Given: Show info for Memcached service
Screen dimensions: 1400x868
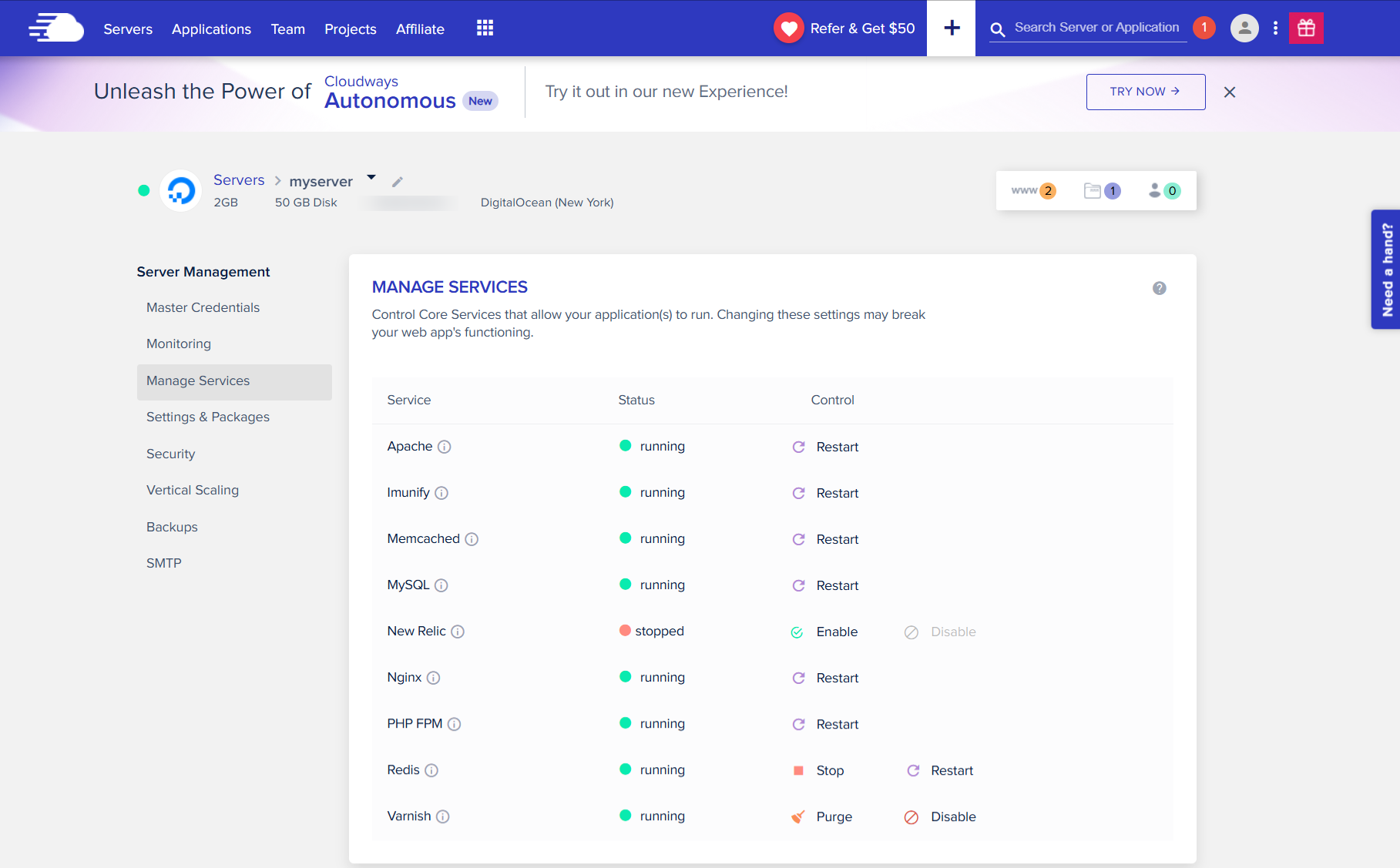Looking at the screenshot, I should 472,539.
